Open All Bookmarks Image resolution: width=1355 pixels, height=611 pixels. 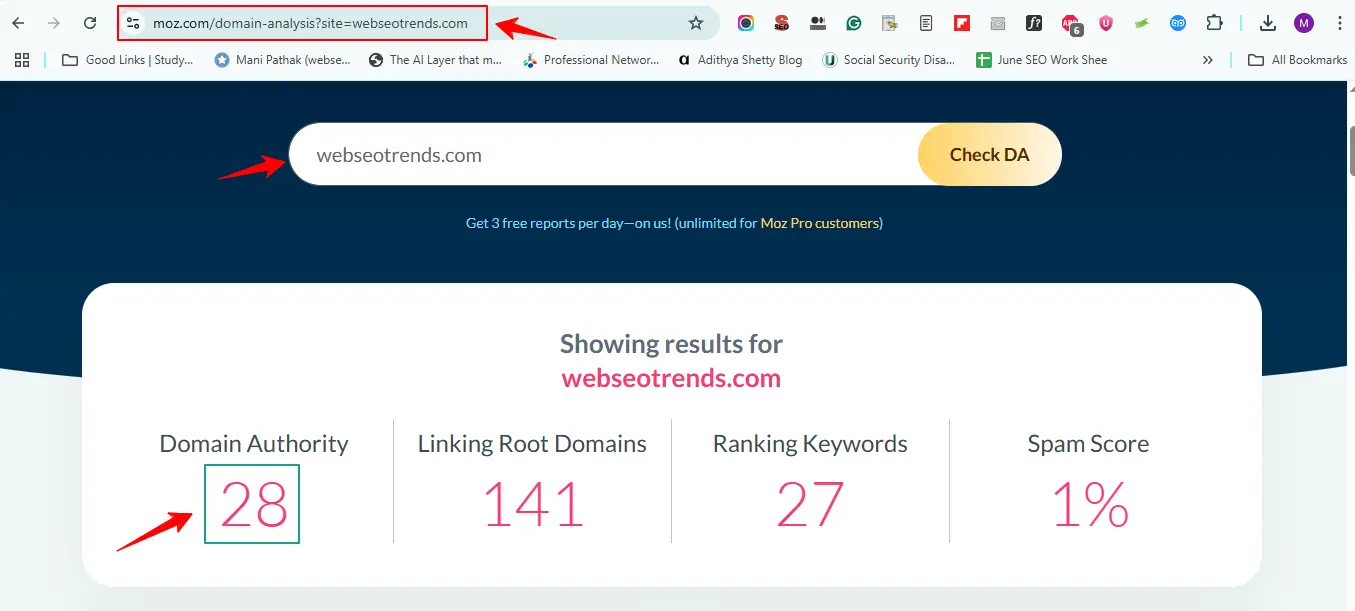tap(1297, 59)
